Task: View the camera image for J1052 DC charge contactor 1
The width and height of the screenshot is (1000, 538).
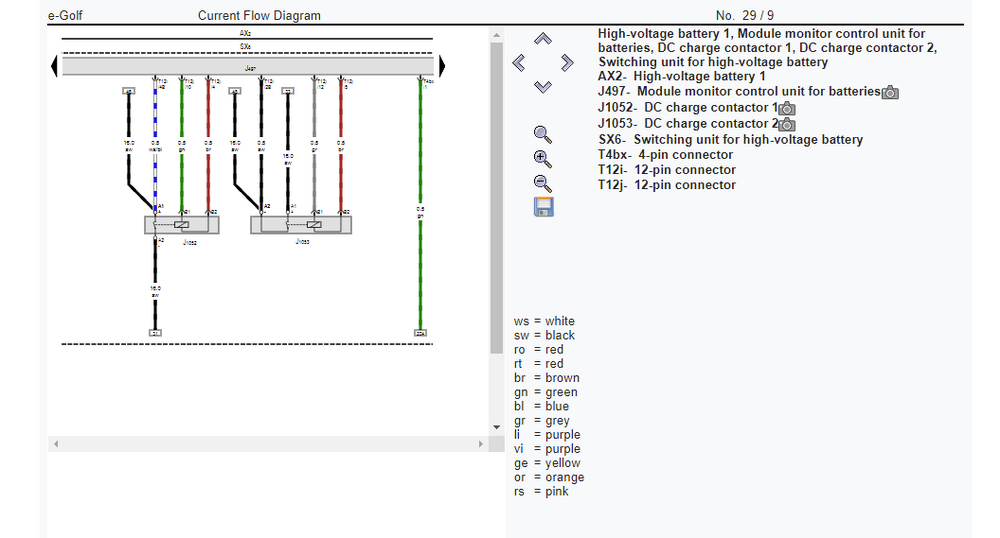Action: coord(787,108)
